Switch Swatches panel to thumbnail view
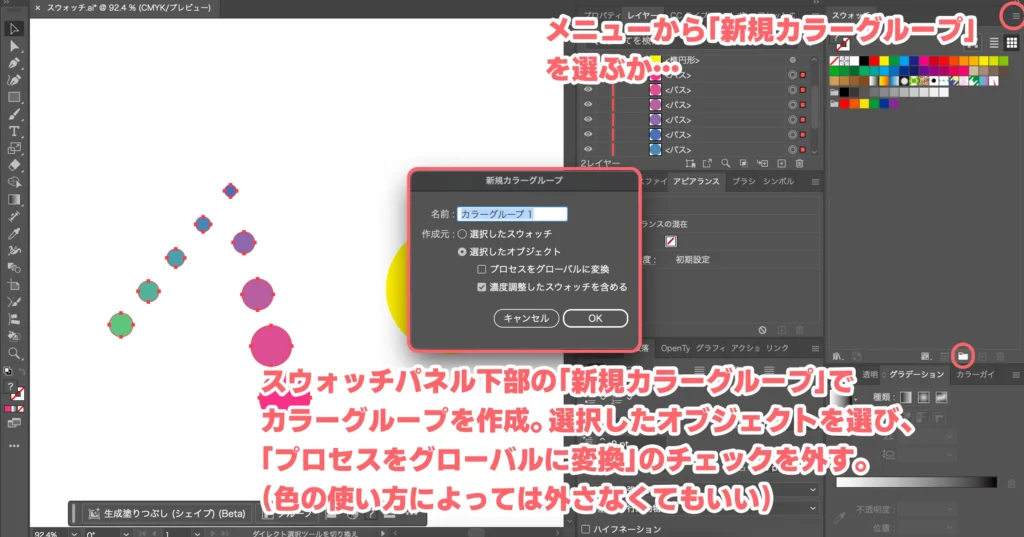 click(1012, 42)
